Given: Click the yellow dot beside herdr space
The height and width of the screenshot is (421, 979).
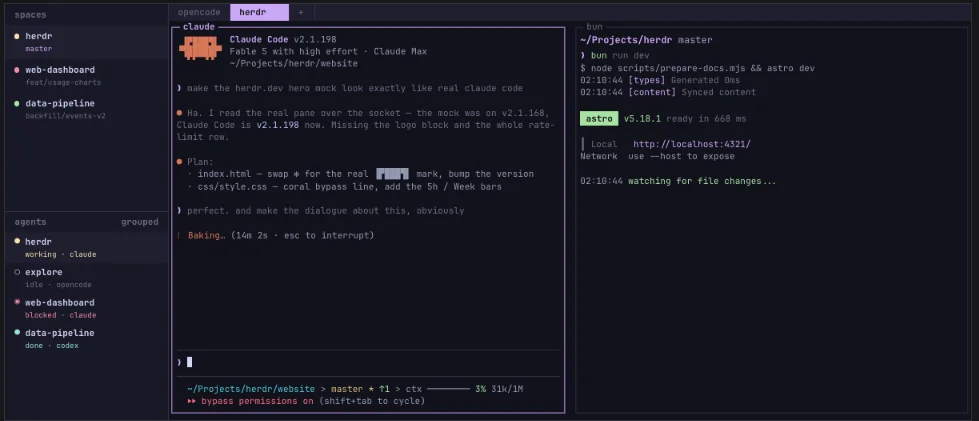Looking at the screenshot, I should click(17, 36).
